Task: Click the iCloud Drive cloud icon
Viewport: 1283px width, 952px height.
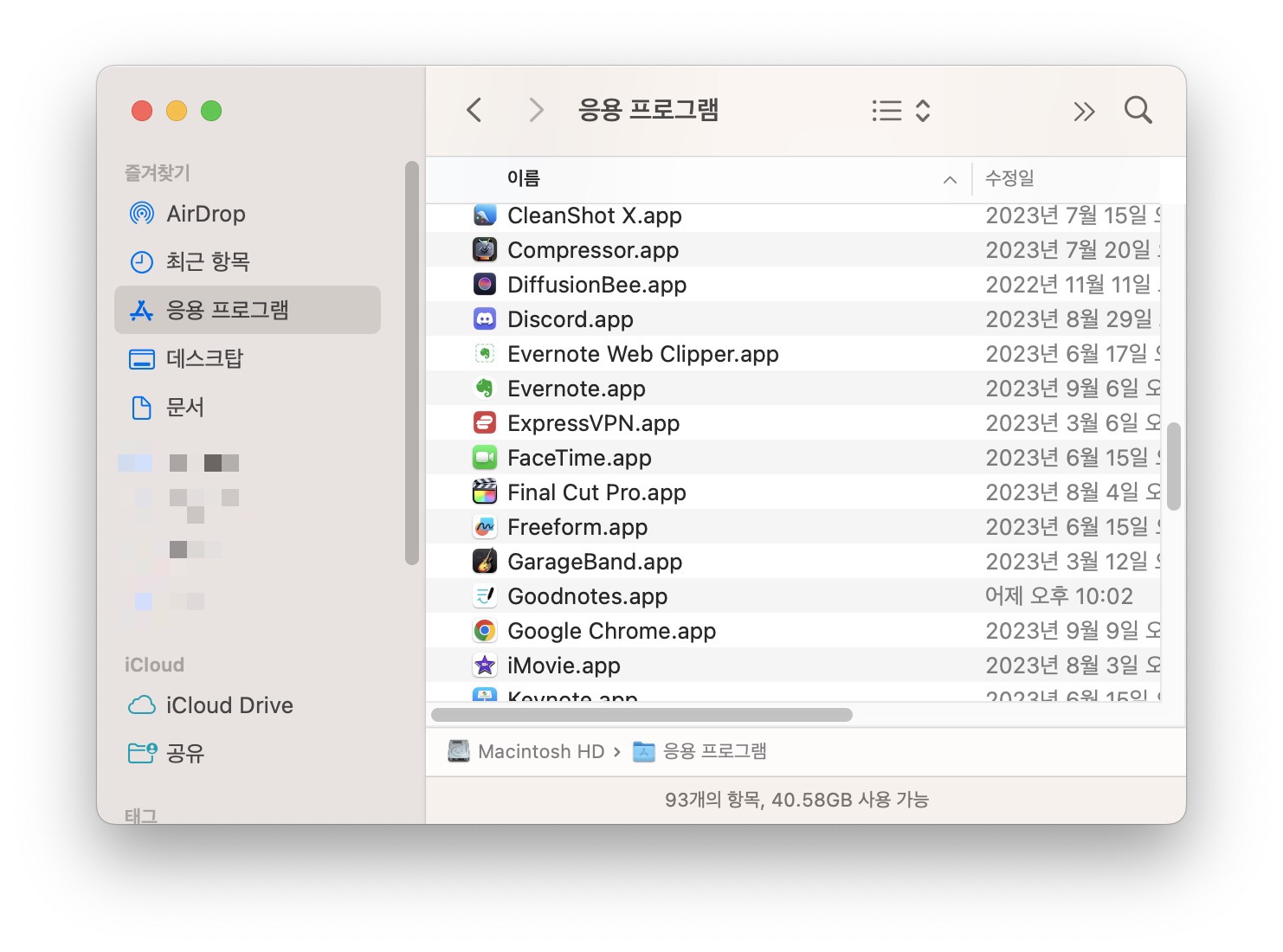Action: coord(141,705)
